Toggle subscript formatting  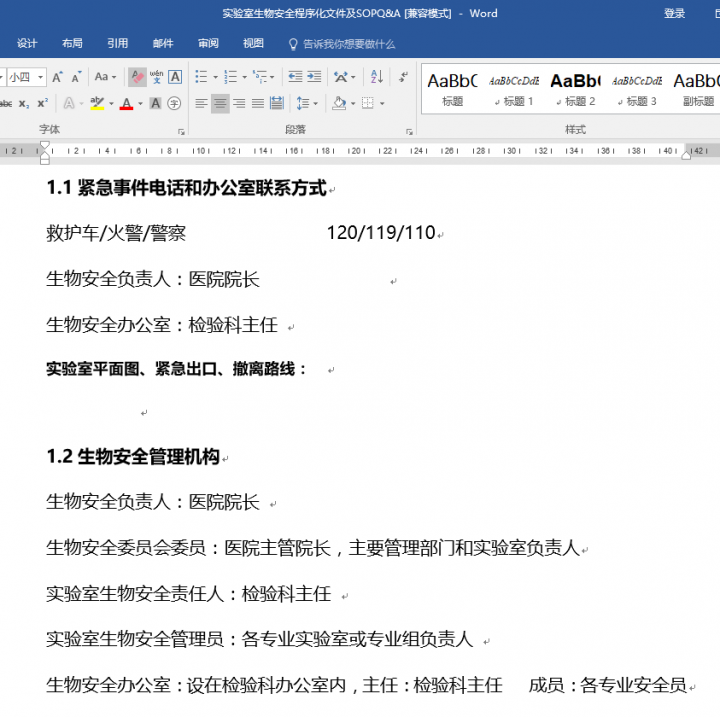[x=24, y=103]
